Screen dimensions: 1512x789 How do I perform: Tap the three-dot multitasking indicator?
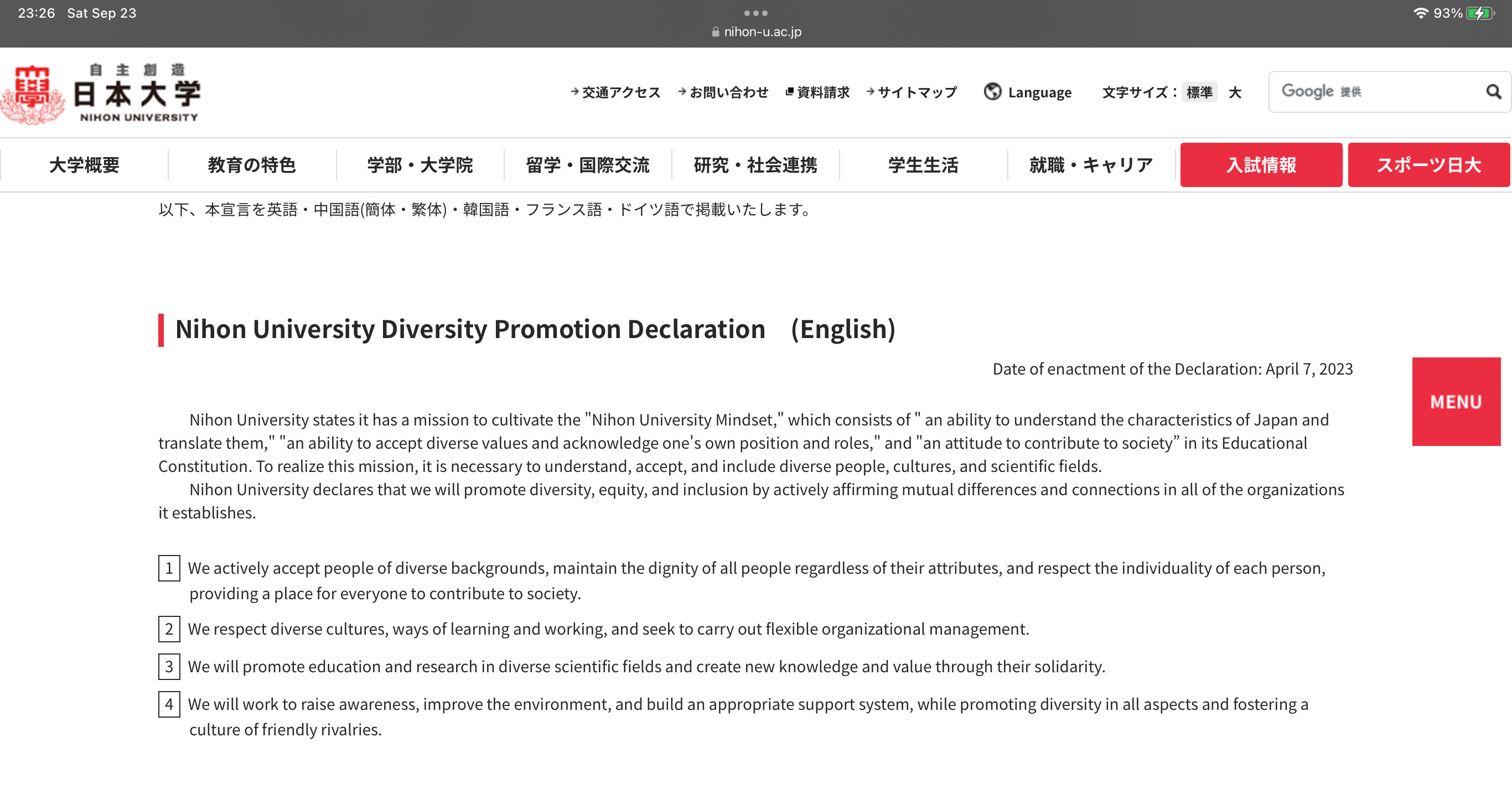coord(755,13)
